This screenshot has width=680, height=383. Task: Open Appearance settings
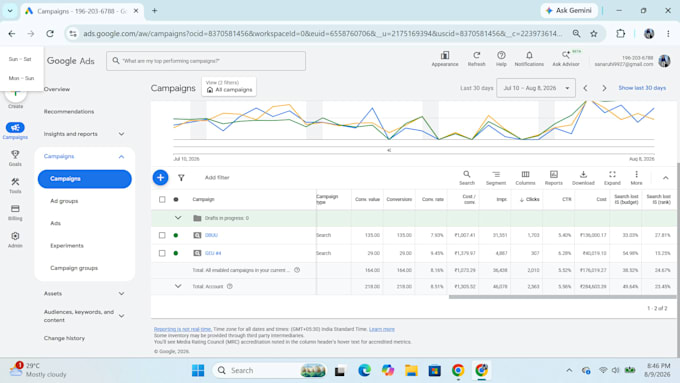445,59
